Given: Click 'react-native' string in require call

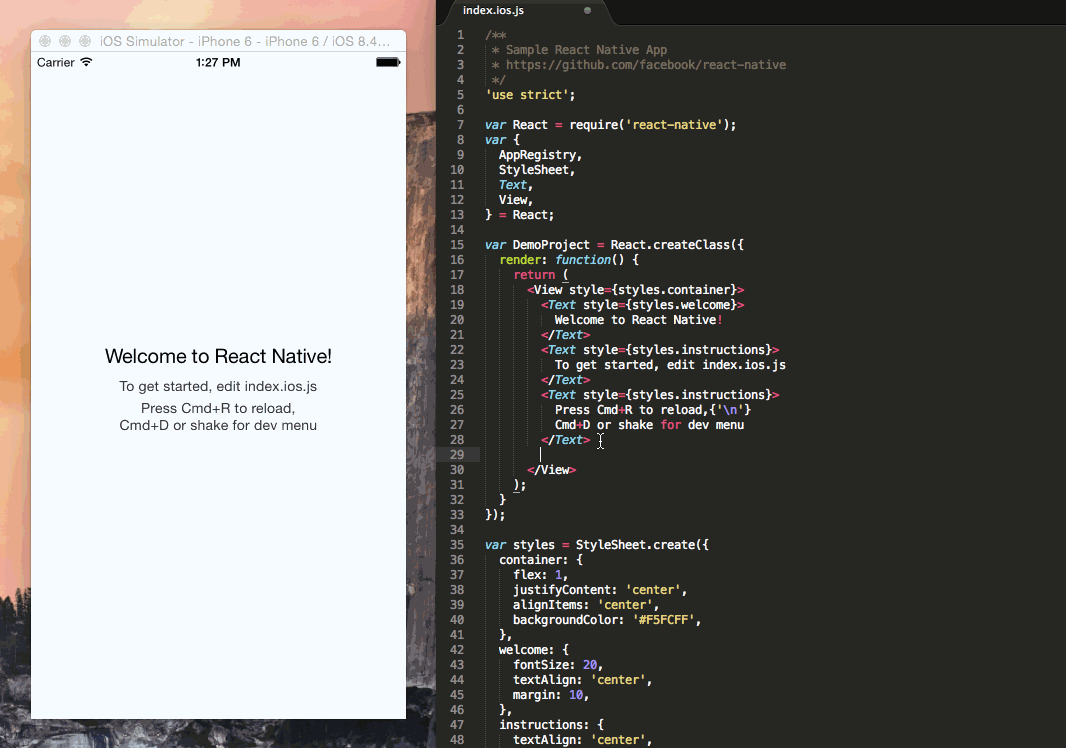Looking at the screenshot, I should 674,125.
